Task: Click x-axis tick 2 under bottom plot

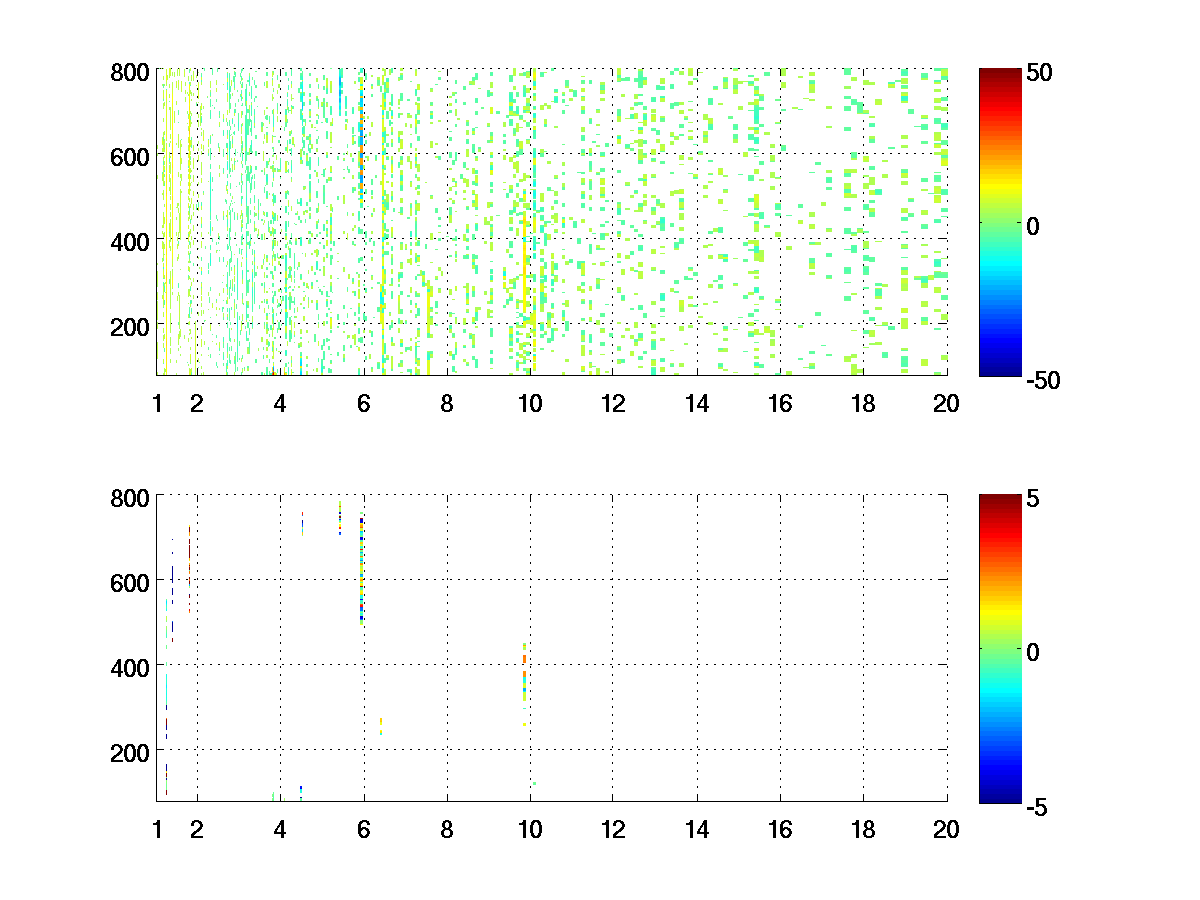Action: tap(197, 829)
